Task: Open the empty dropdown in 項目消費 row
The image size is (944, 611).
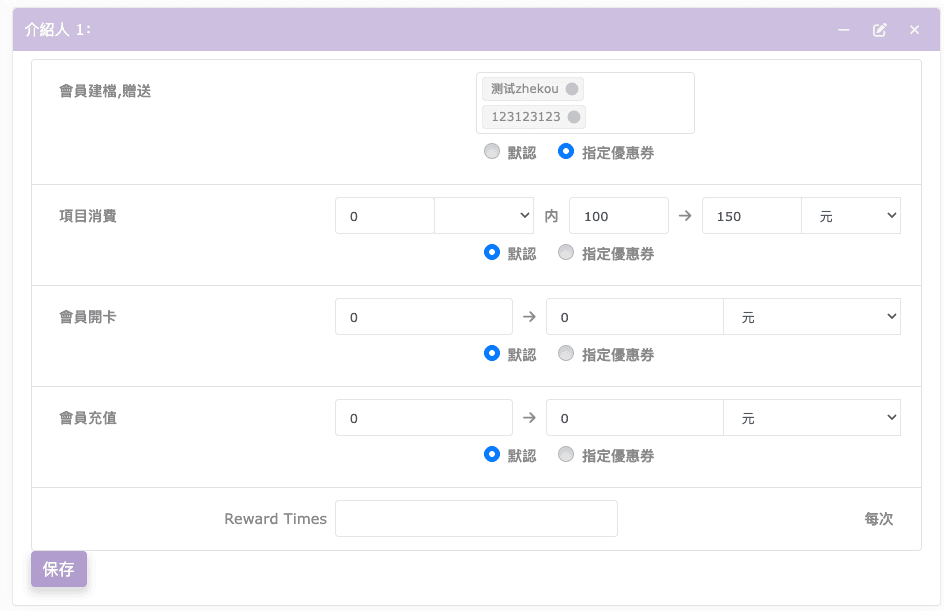Action: pos(484,216)
